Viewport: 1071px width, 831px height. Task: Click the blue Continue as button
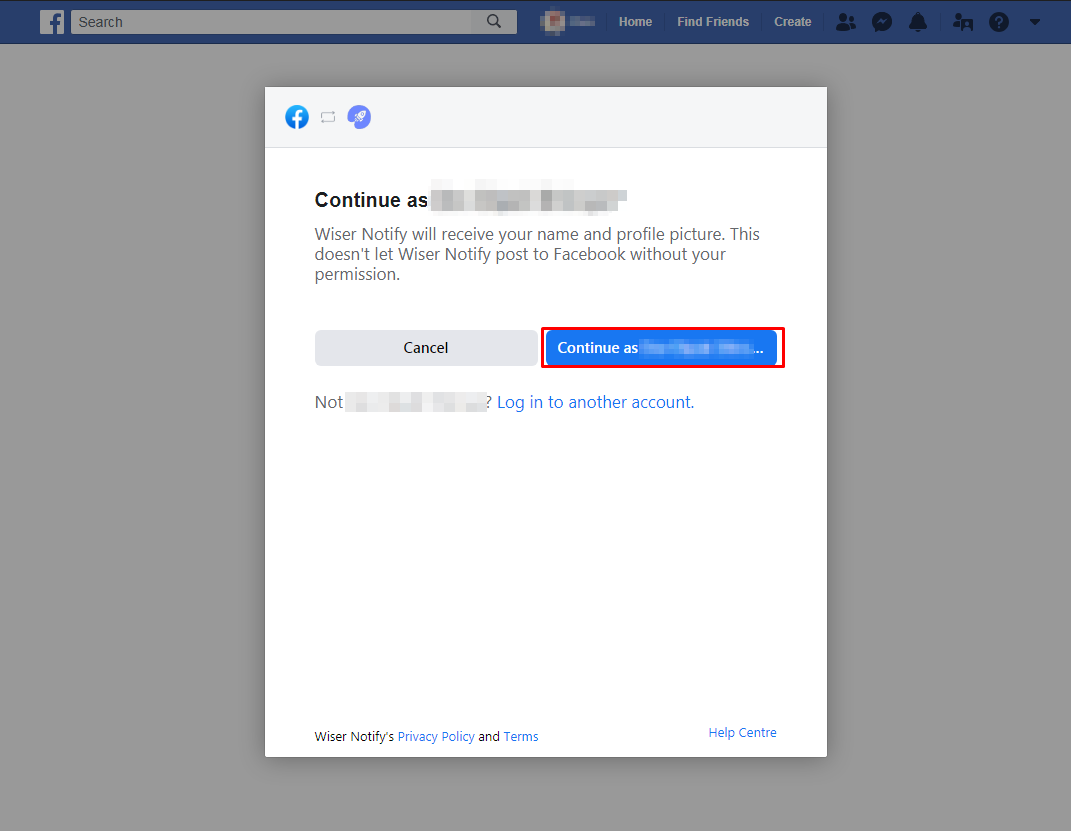click(x=661, y=348)
